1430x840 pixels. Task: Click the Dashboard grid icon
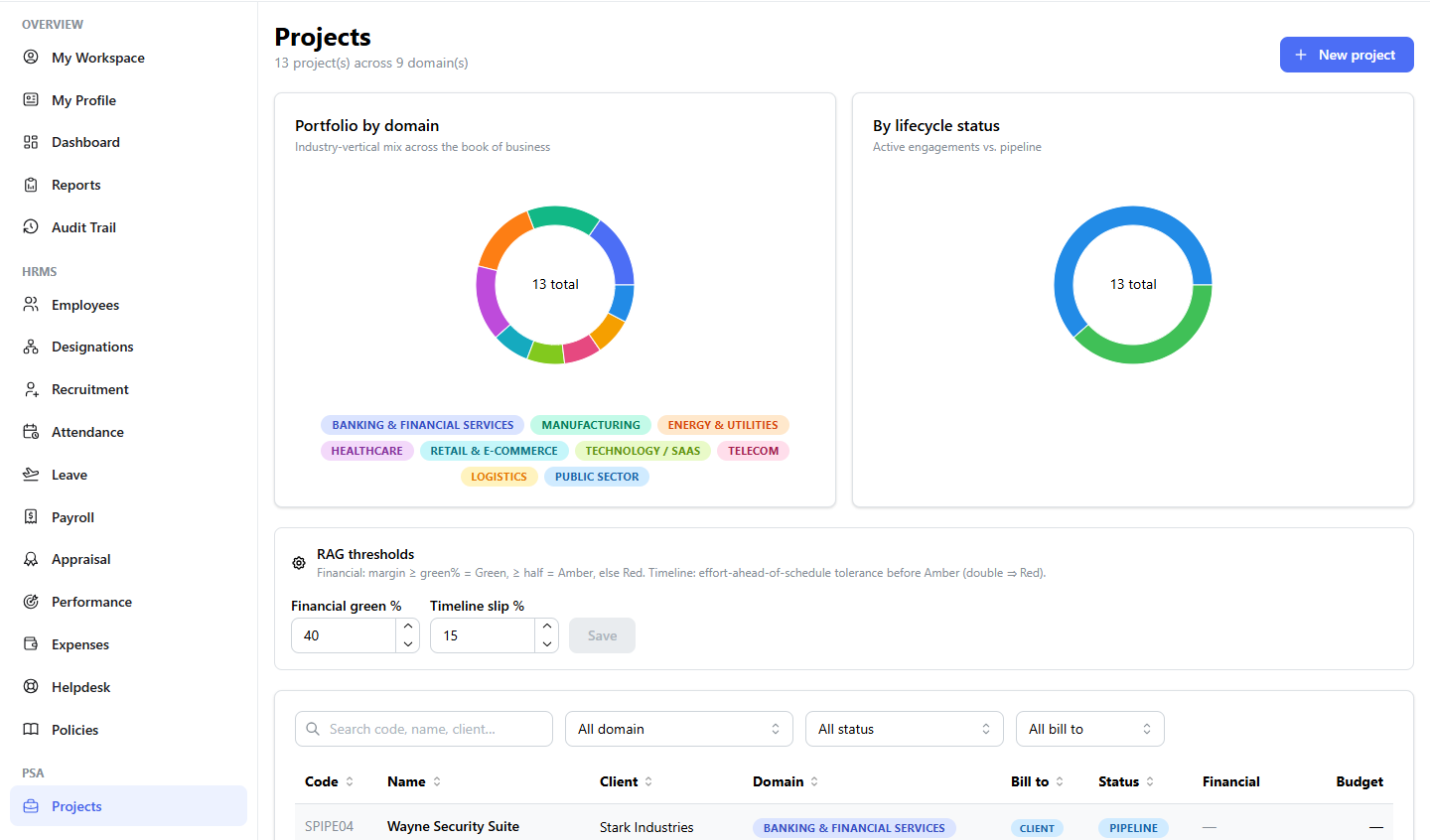(x=31, y=142)
